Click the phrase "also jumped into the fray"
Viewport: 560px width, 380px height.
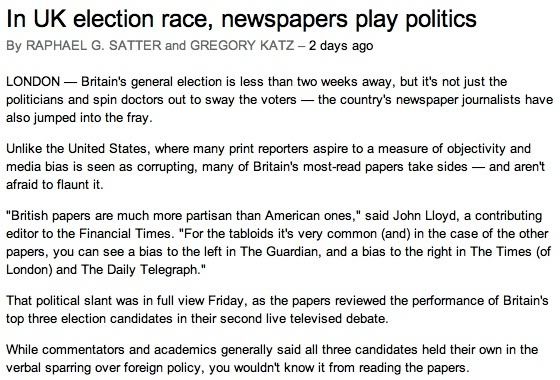(x=79, y=118)
